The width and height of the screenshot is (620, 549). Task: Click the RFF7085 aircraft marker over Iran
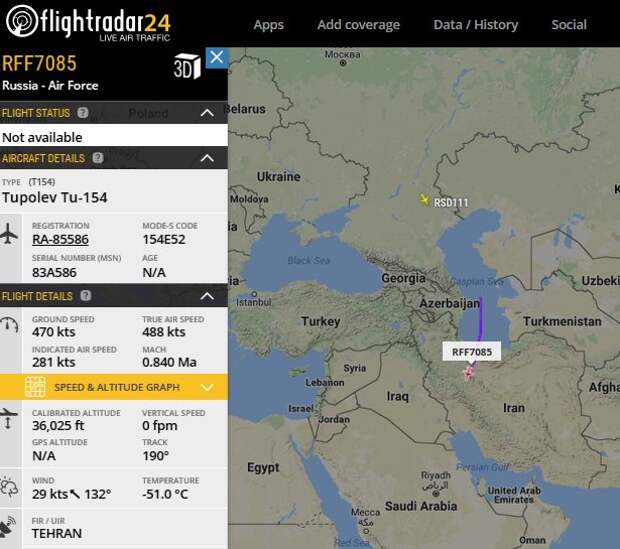coord(468,373)
